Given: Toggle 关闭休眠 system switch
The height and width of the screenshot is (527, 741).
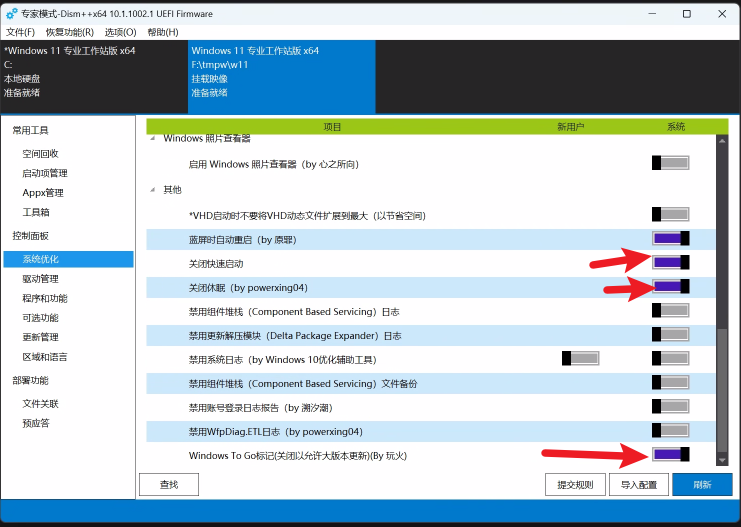Looking at the screenshot, I should coord(671,286).
